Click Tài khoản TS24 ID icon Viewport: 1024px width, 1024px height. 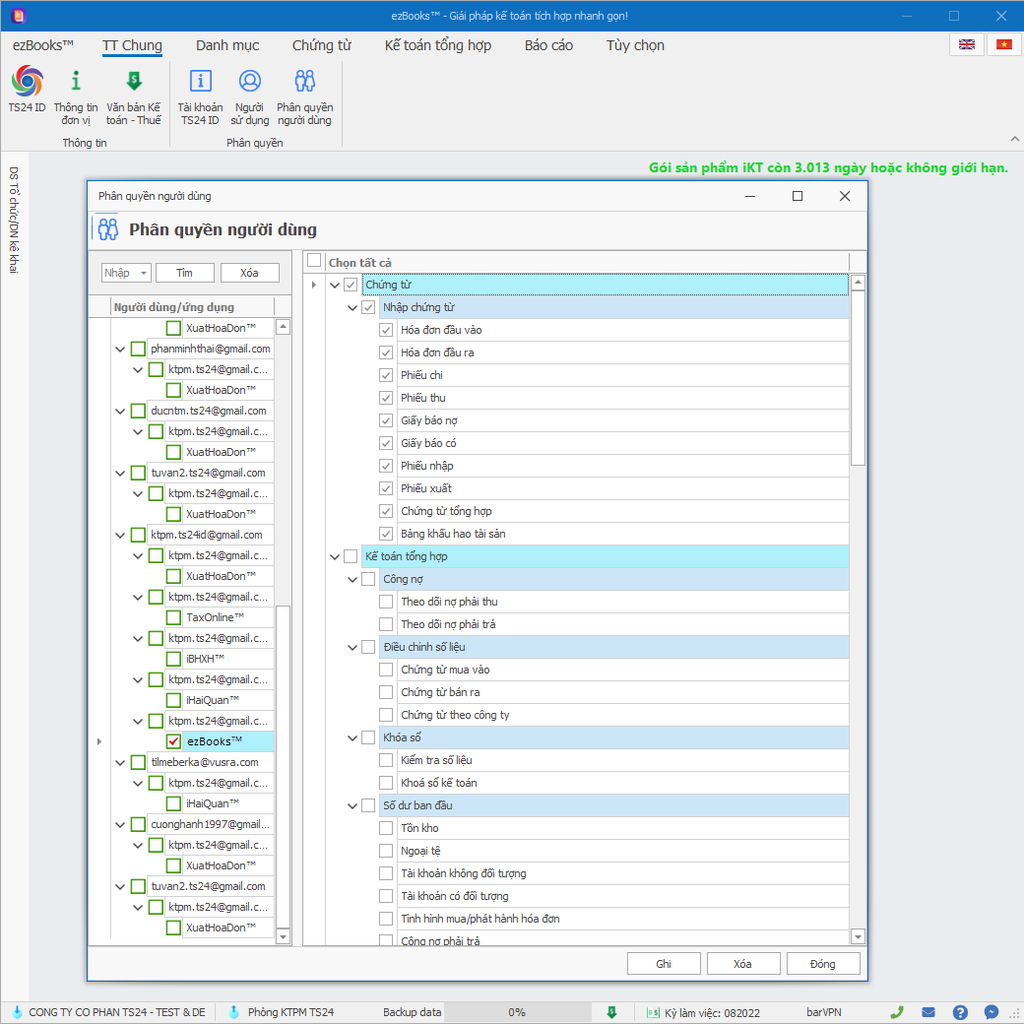point(200,83)
